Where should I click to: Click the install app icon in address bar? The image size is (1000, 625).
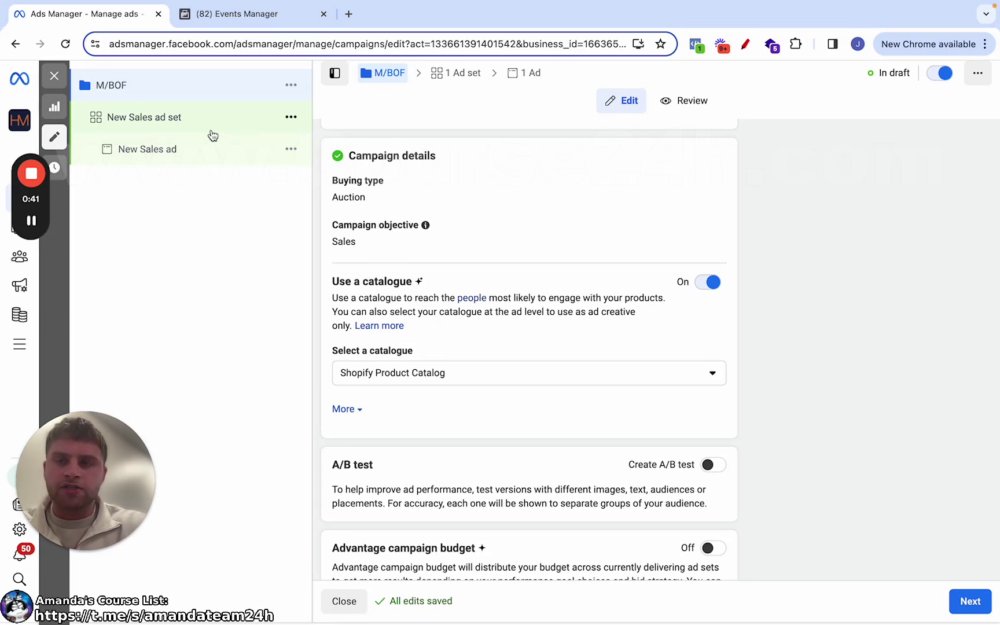[638, 44]
